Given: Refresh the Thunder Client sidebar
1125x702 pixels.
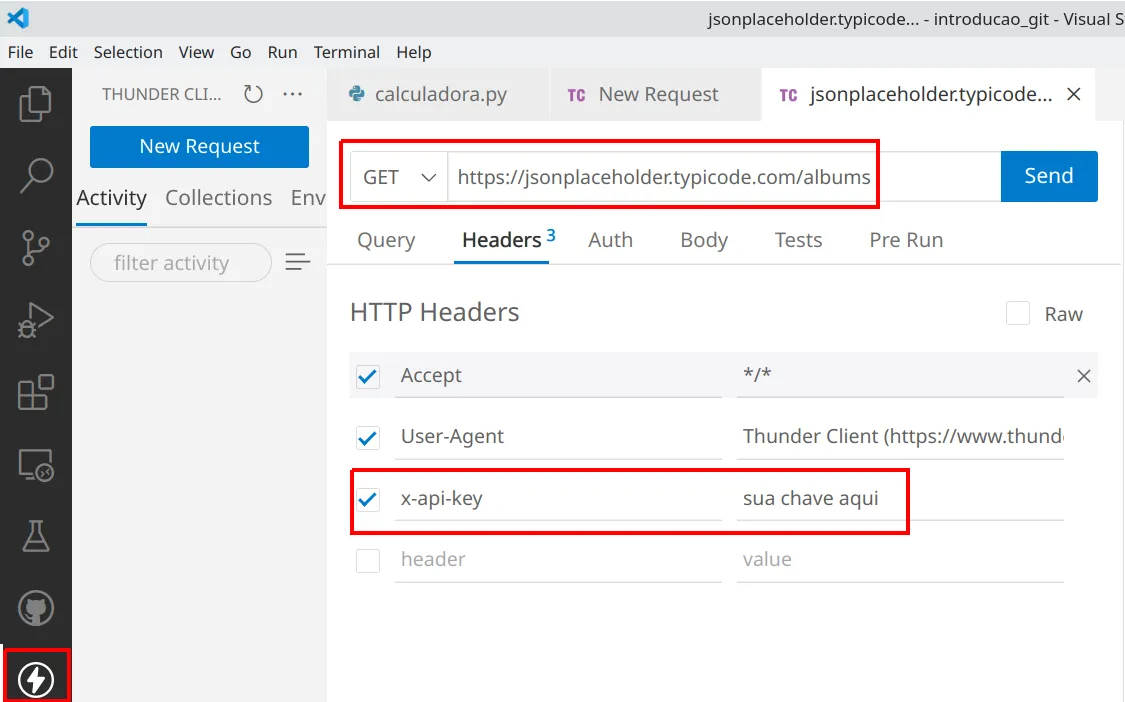Looking at the screenshot, I should coord(253,94).
